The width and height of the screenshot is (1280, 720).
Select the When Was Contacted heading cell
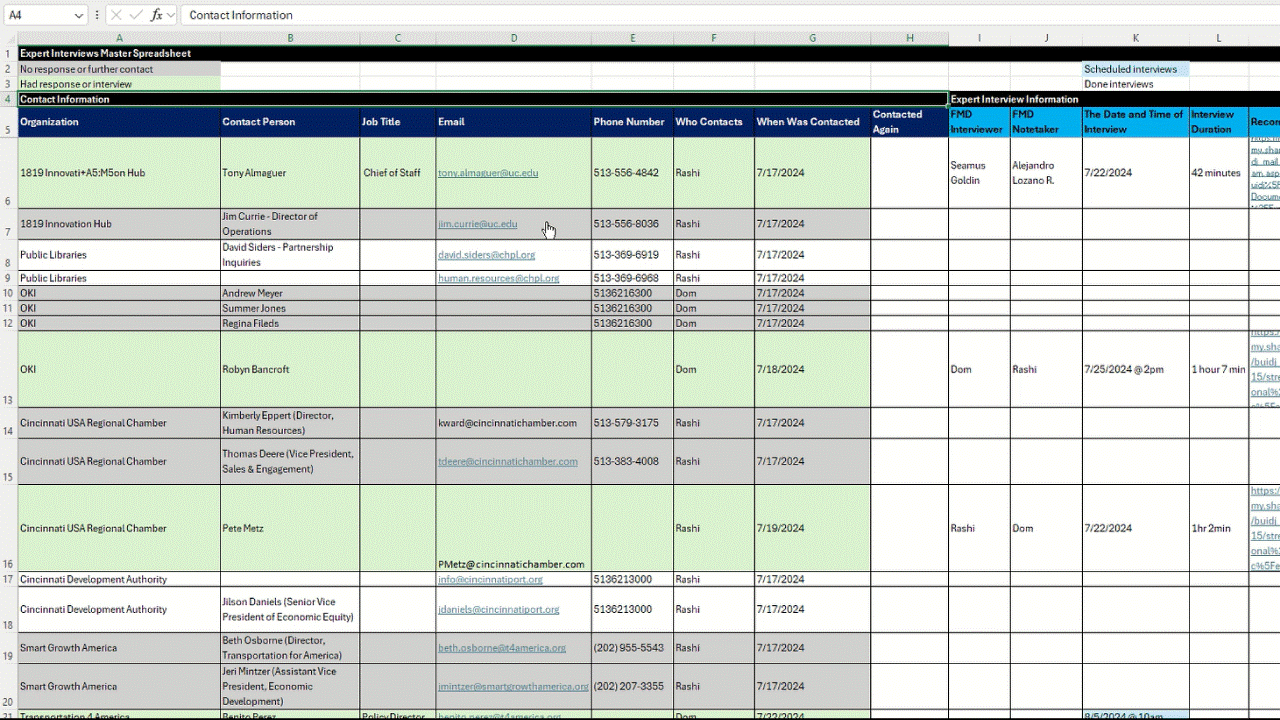[x=812, y=122]
